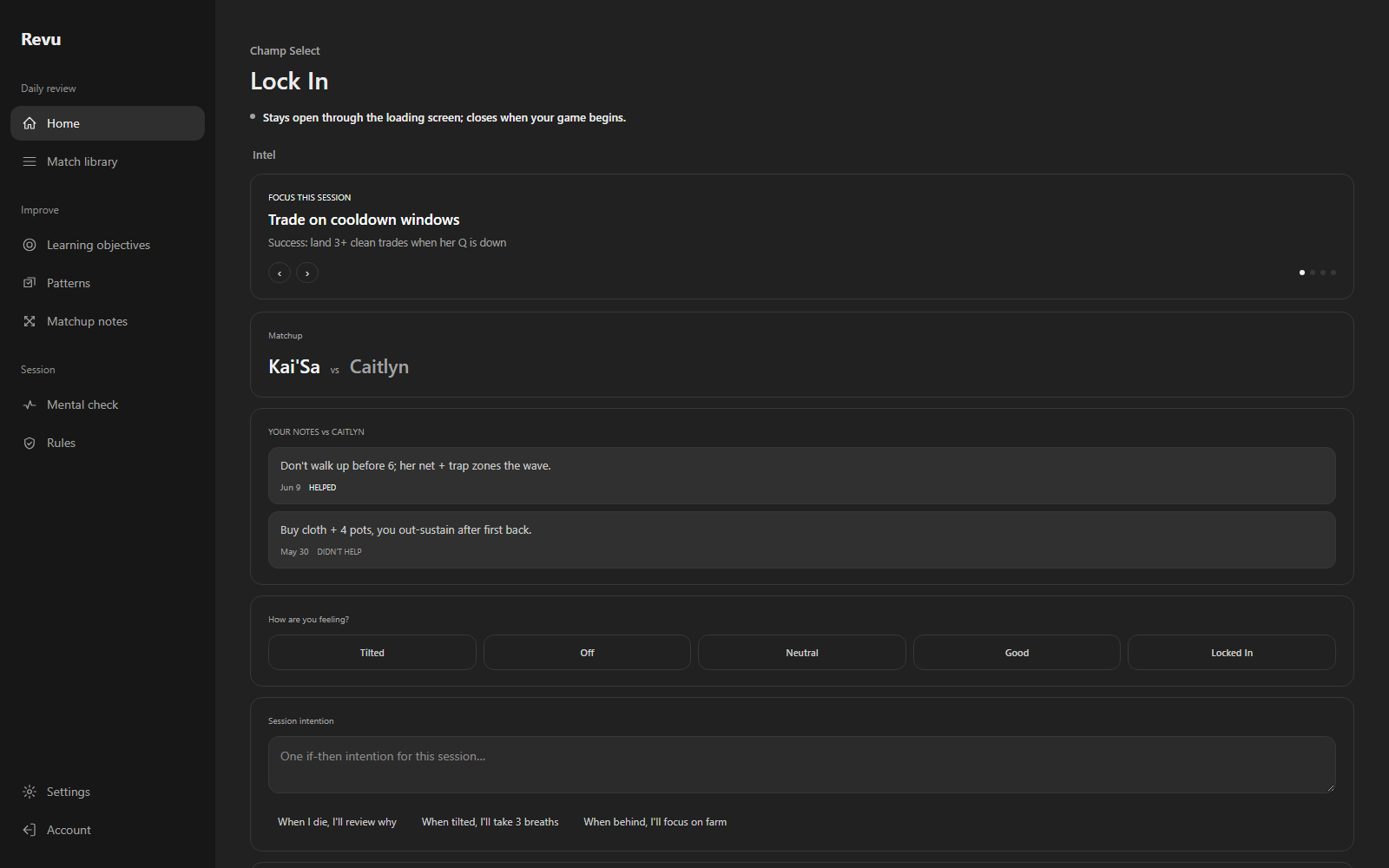
Task: Select the Off feeling option
Action: tap(587, 653)
